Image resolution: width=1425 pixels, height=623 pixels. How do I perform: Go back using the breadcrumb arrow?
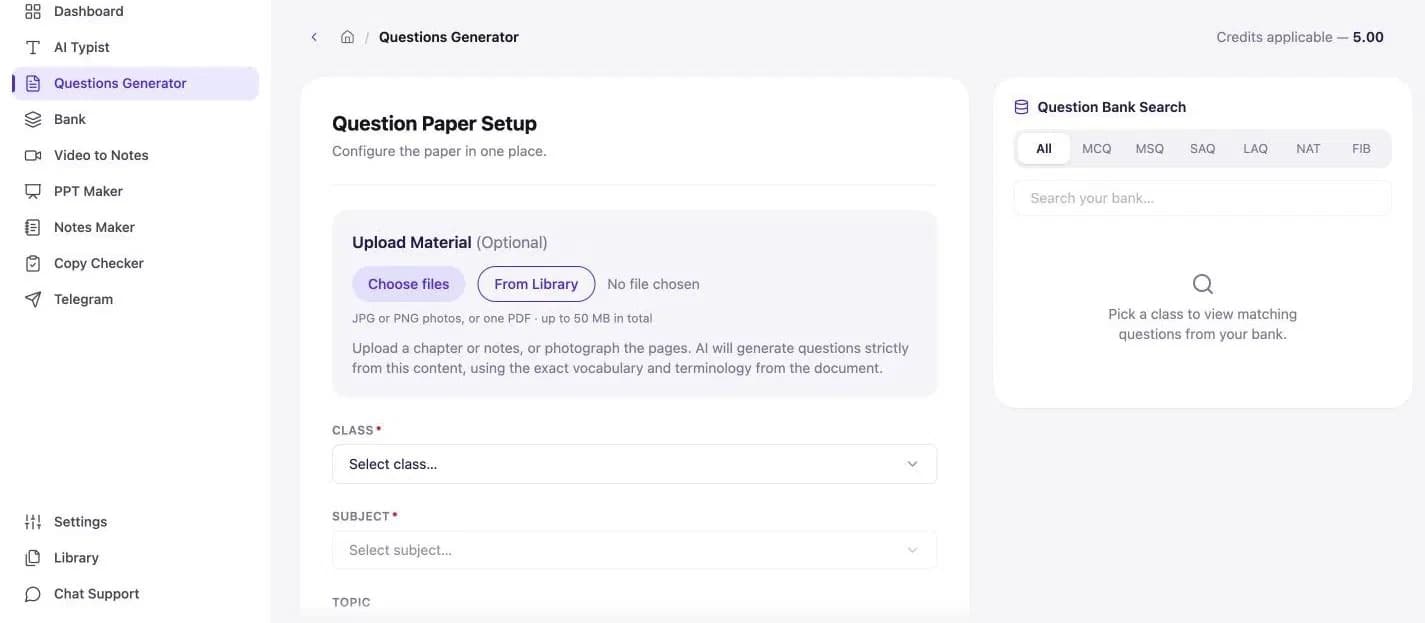tap(314, 37)
